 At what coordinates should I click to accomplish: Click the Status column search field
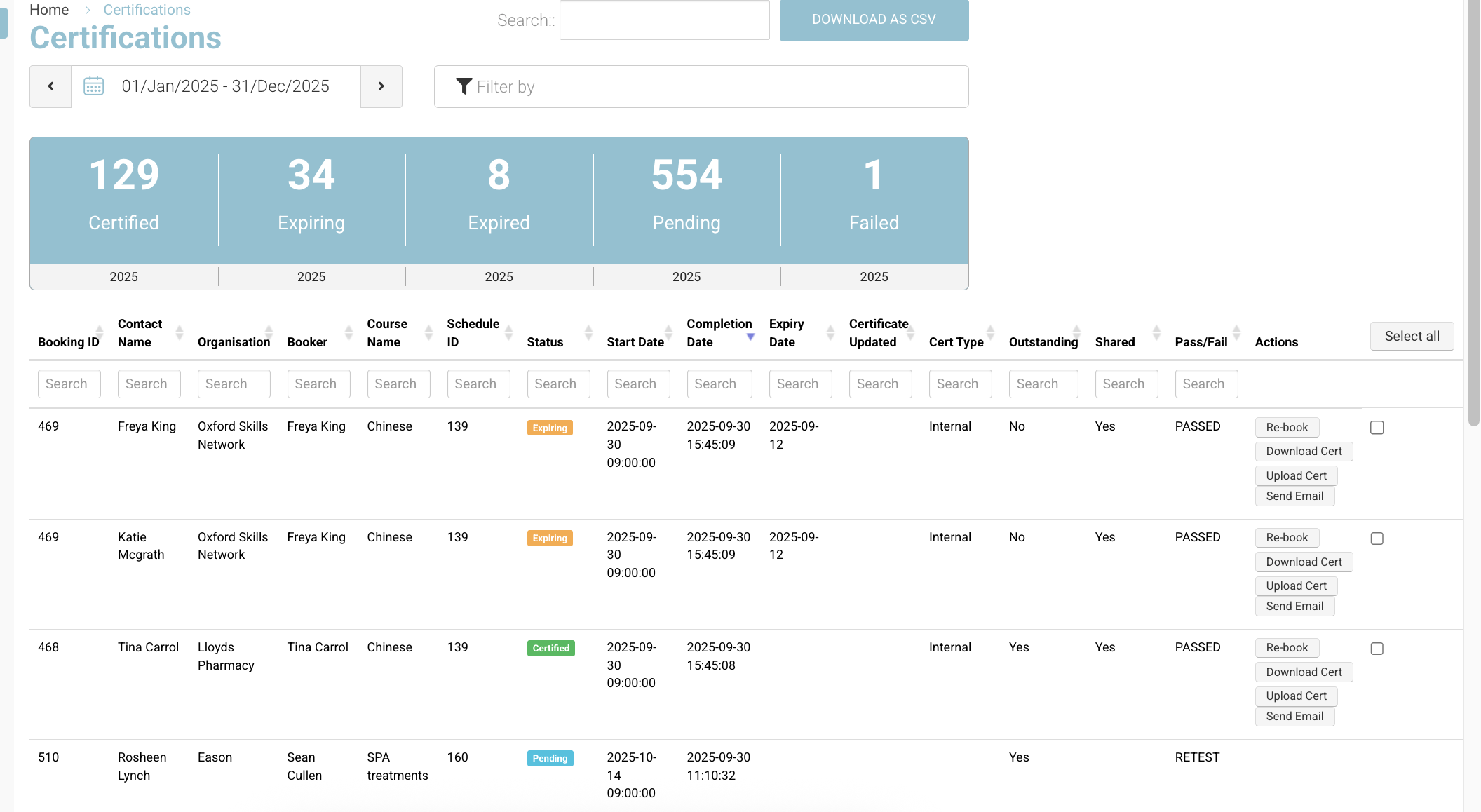click(558, 384)
